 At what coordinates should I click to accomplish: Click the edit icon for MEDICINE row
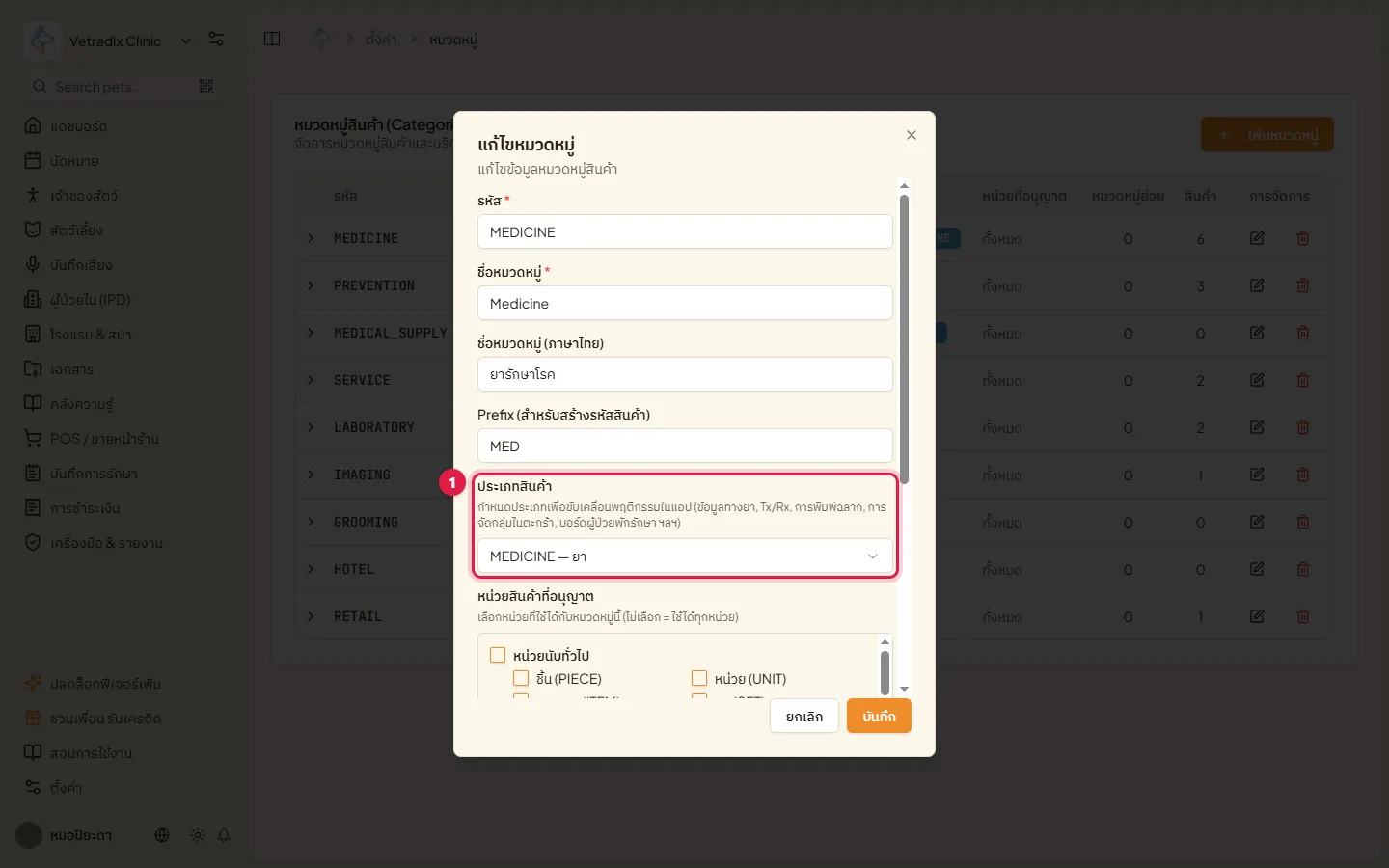pos(1257,238)
